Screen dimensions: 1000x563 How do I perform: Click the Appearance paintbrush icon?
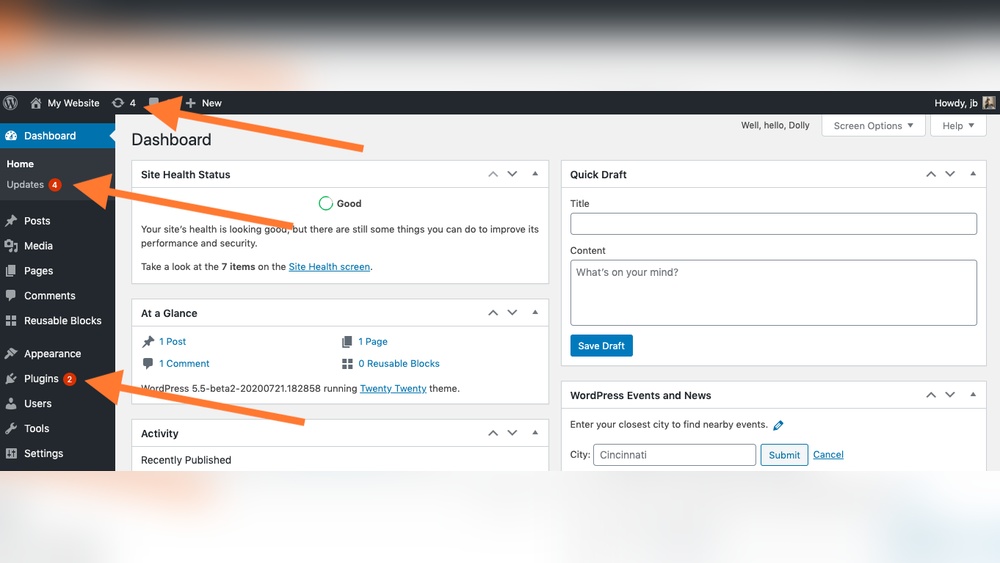(11, 353)
